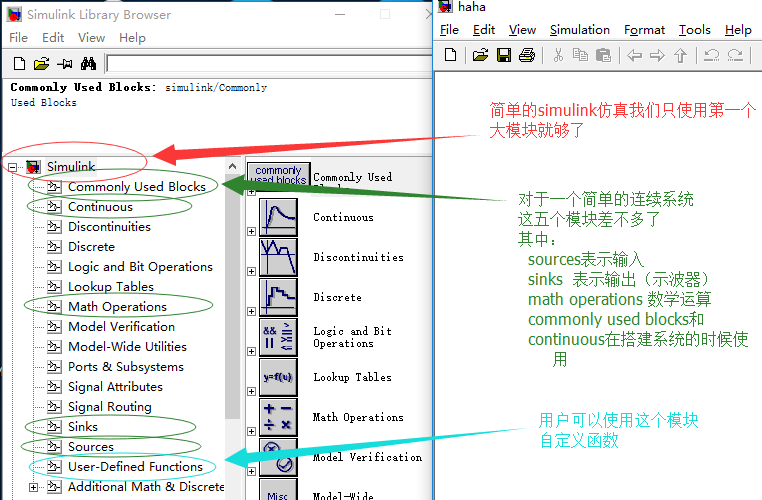Click New model icon in haha window toolbar
Viewport: 762px width, 500px height.
point(450,55)
